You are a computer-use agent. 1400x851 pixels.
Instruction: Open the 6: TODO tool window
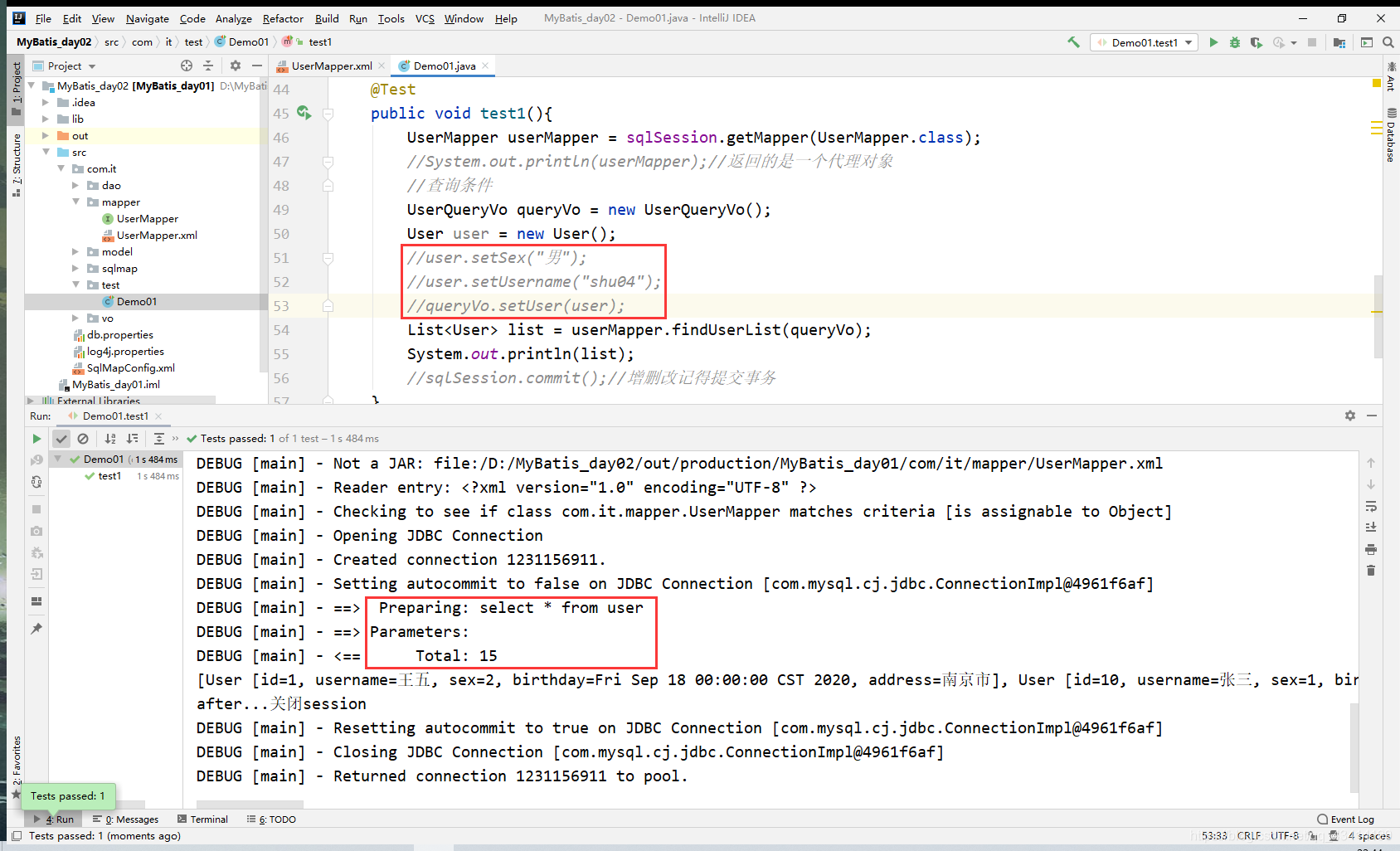point(271,819)
